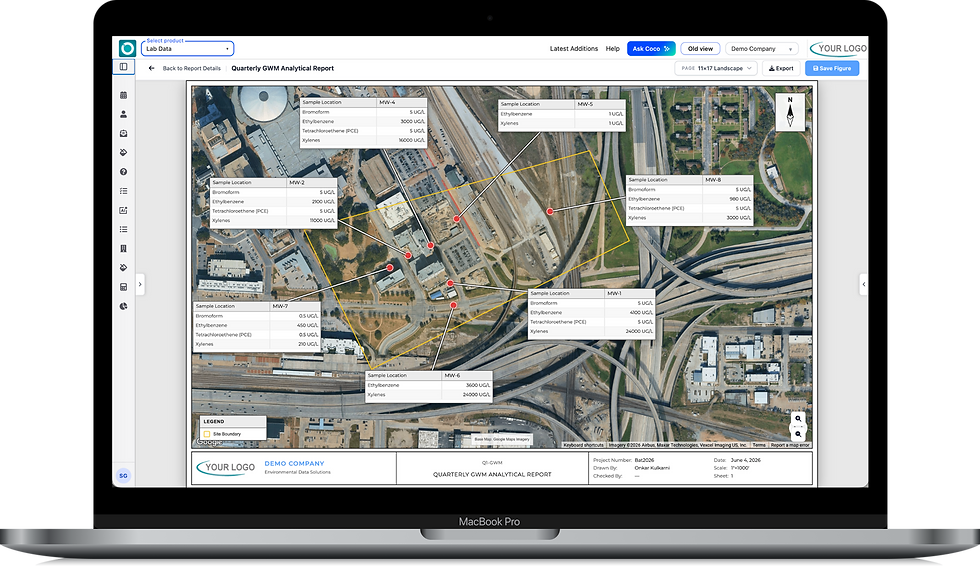The width and height of the screenshot is (980, 566).
Task: Open the help question mark sidebar icon
Action: pos(124,172)
